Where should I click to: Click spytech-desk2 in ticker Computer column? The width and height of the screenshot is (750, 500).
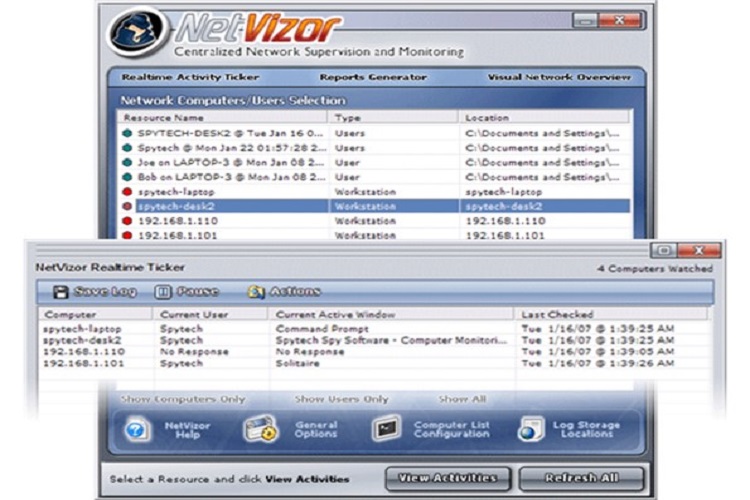82,341
